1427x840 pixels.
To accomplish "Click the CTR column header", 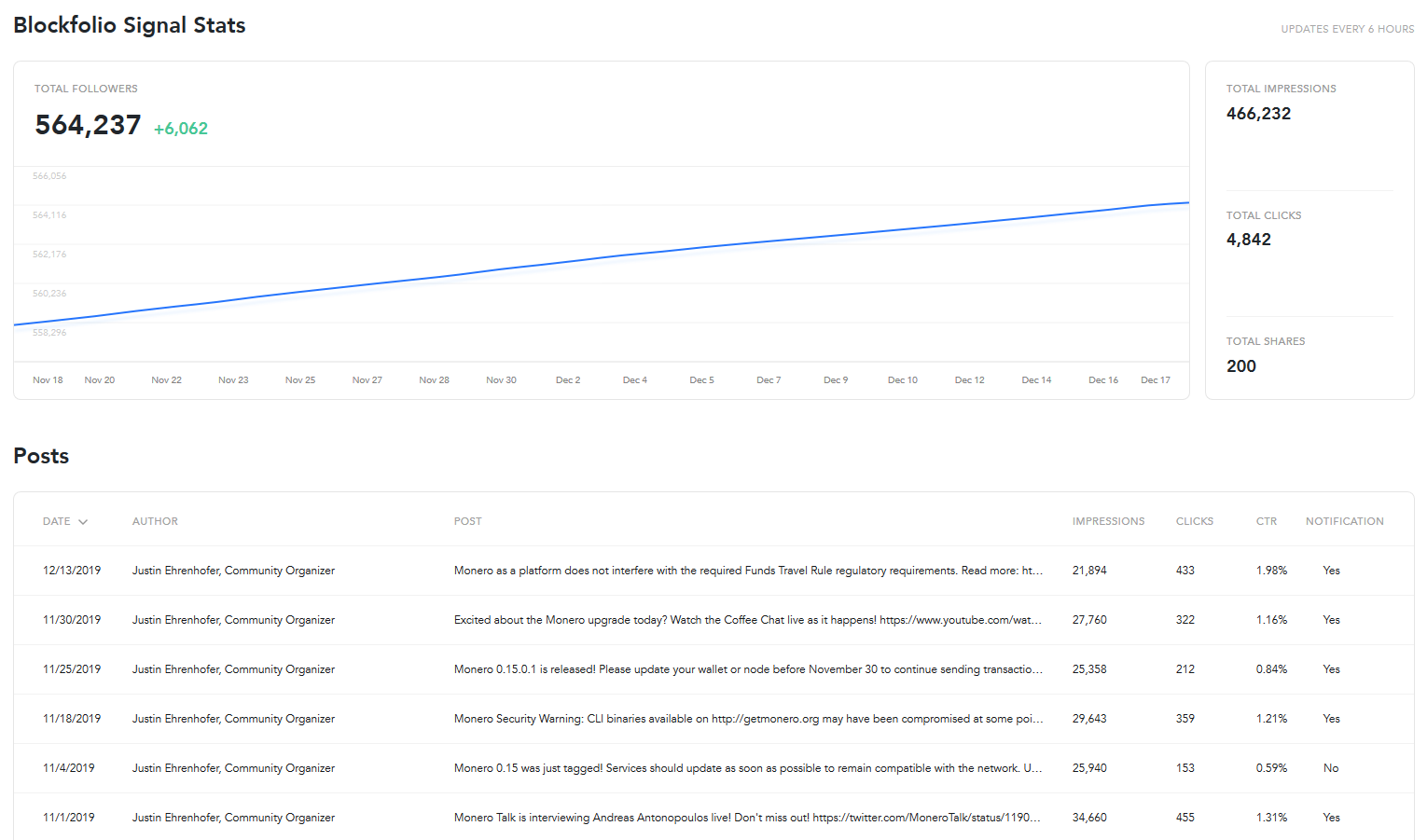I will (1266, 521).
